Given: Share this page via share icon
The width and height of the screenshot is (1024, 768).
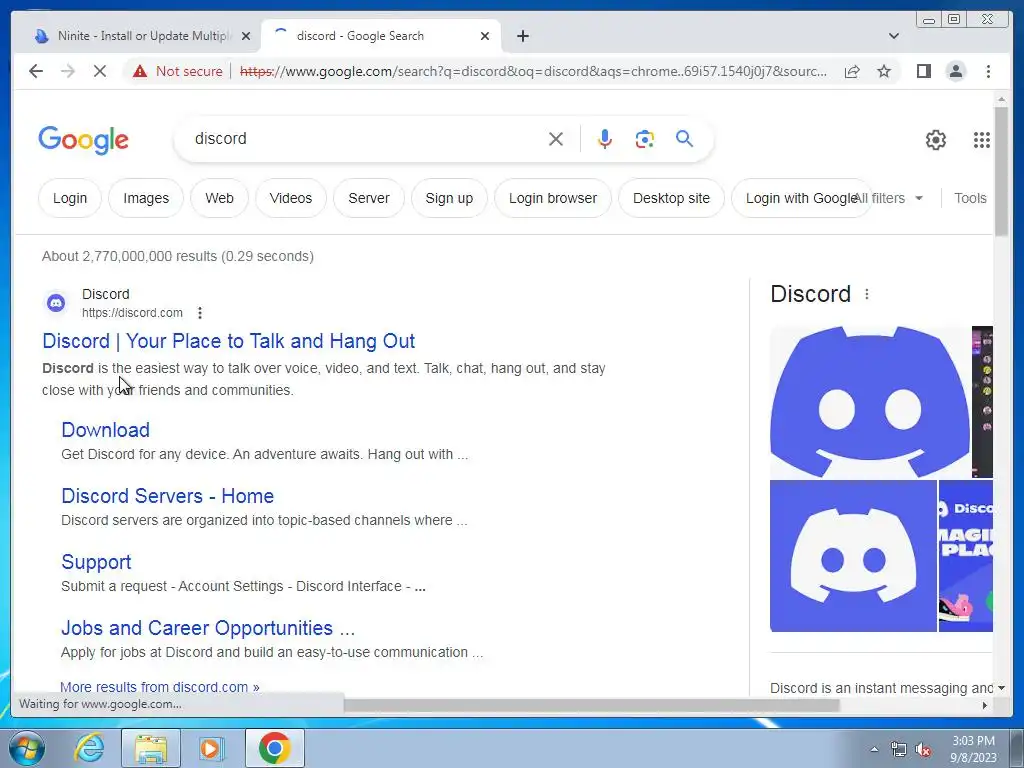Looking at the screenshot, I should tap(852, 71).
